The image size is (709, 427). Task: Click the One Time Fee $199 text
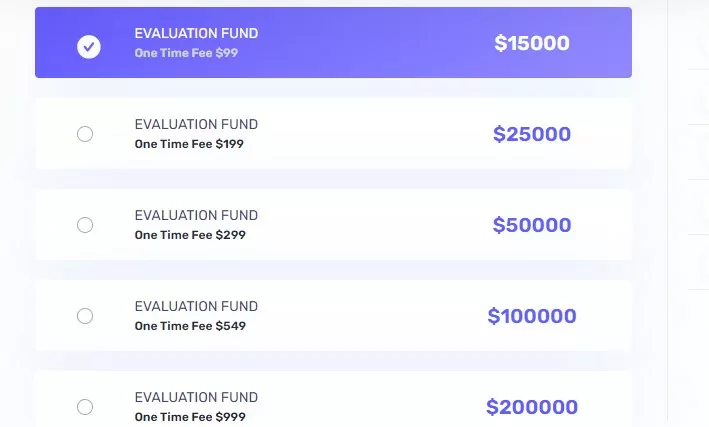click(189, 144)
